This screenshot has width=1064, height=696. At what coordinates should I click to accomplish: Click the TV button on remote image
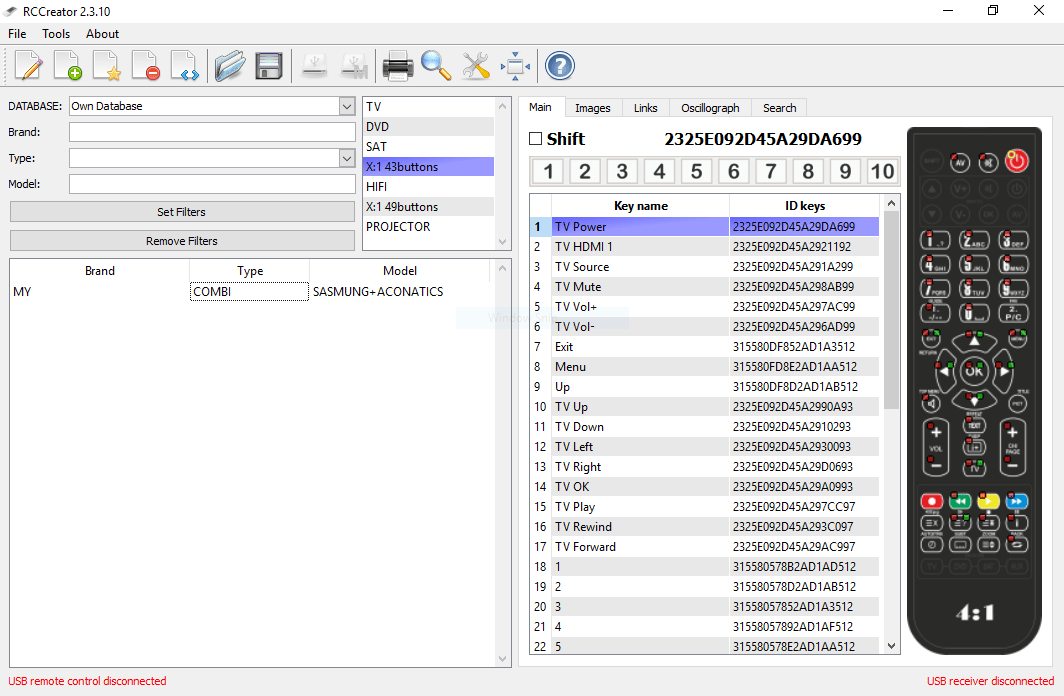pyautogui.click(x=974, y=467)
